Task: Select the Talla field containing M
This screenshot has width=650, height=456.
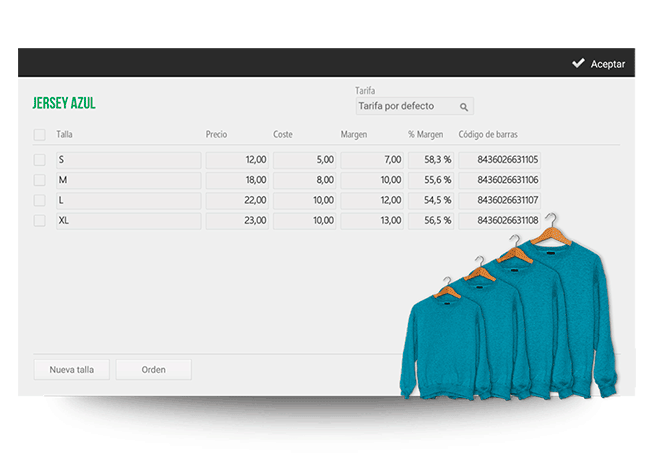Action: click(x=129, y=180)
